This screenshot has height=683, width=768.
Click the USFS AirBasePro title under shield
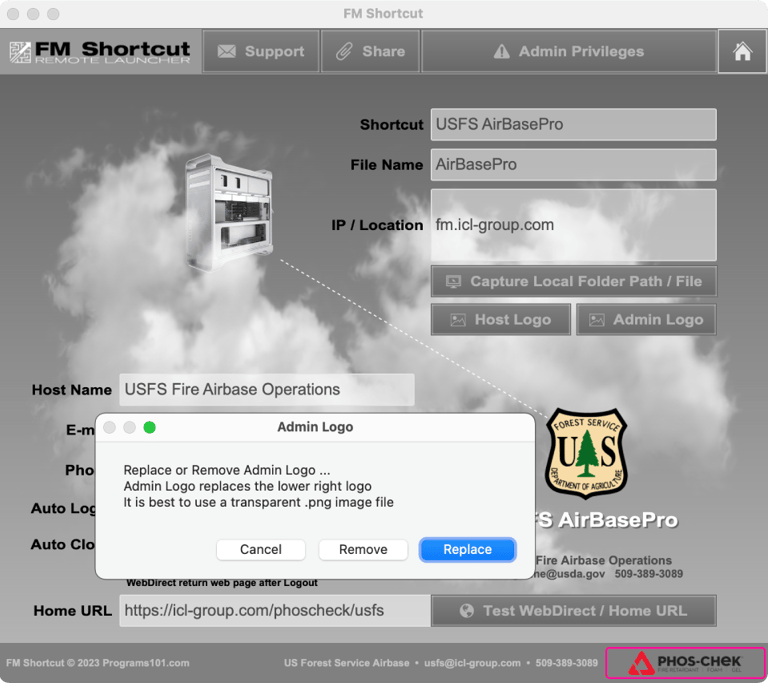606,520
